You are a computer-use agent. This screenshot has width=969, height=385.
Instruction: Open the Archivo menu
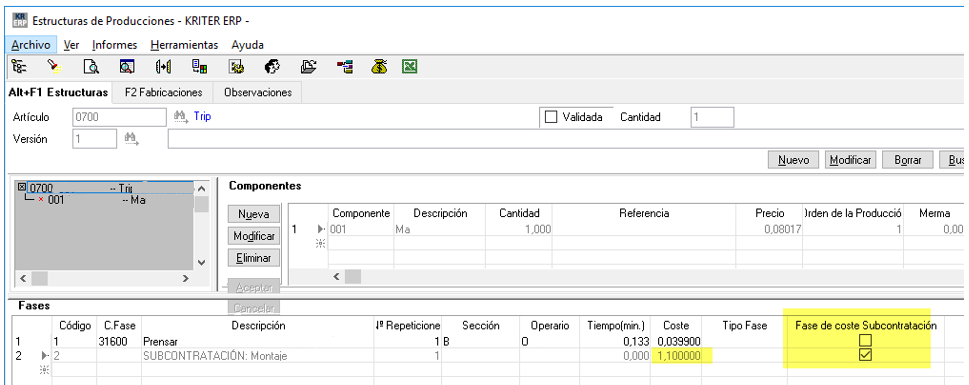[30, 44]
